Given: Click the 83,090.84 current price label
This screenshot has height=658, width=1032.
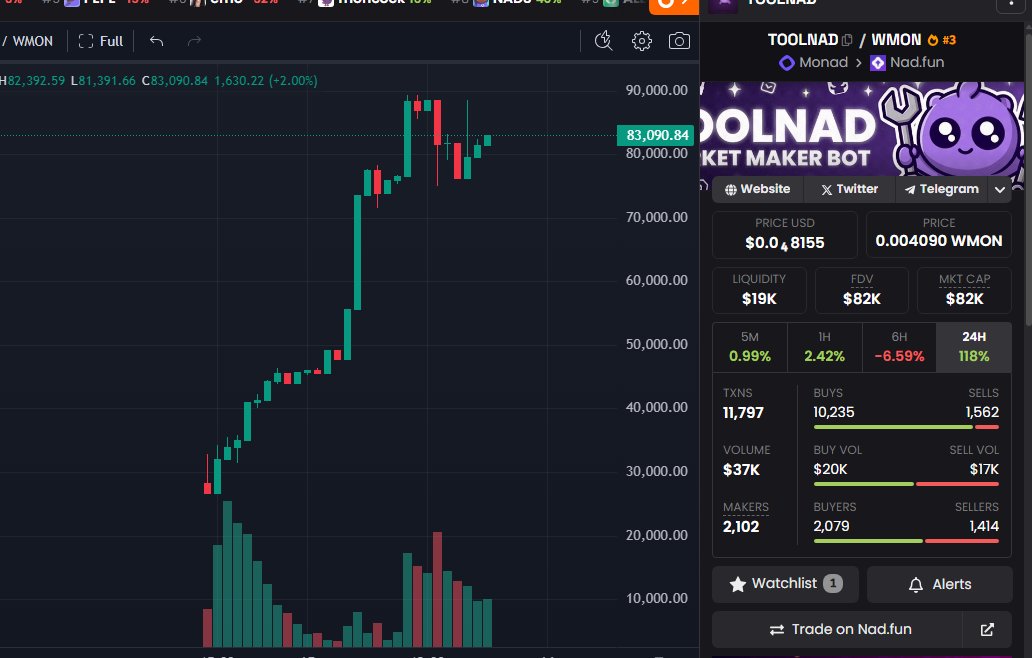Looking at the screenshot, I should point(656,136).
